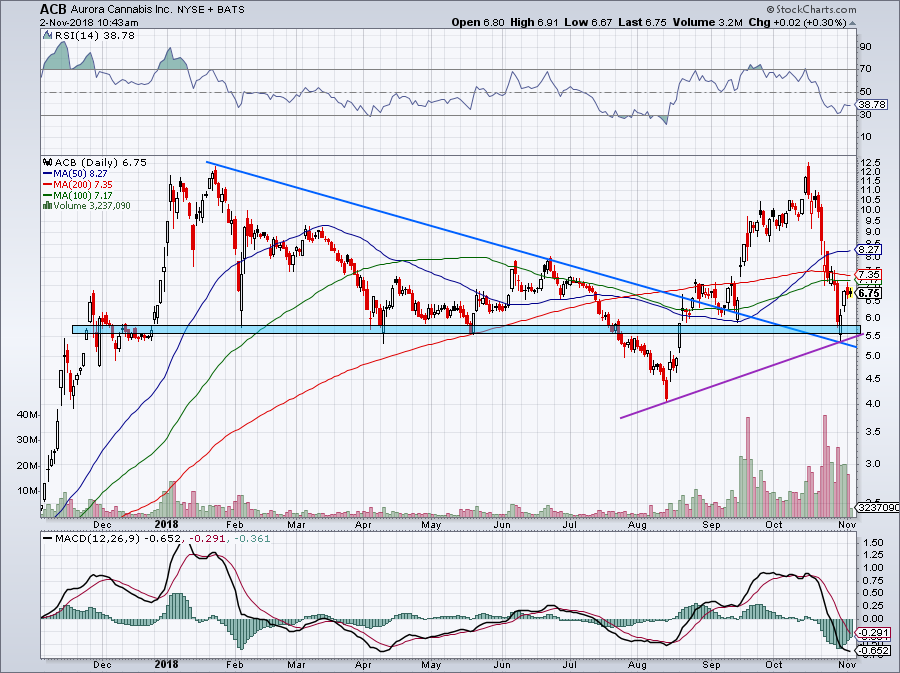Click the candlestick icon beside ACB (Daily)
This screenshot has width=900, height=673.
(48, 162)
